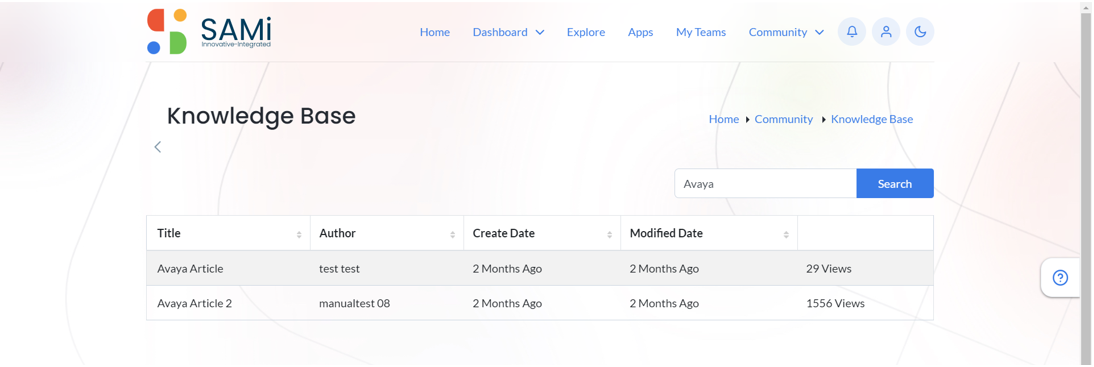Open the user profile icon
This screenshot has height=367, width=1094.
[x=886, y=31]
